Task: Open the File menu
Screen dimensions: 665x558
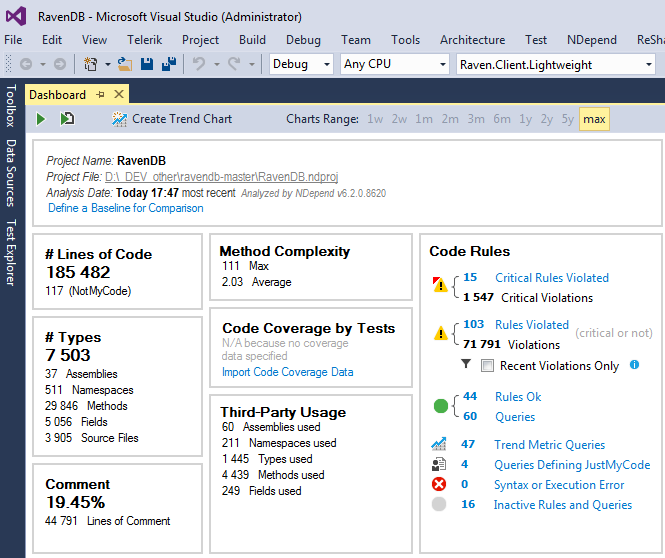Action: click(x=13, y=40)
